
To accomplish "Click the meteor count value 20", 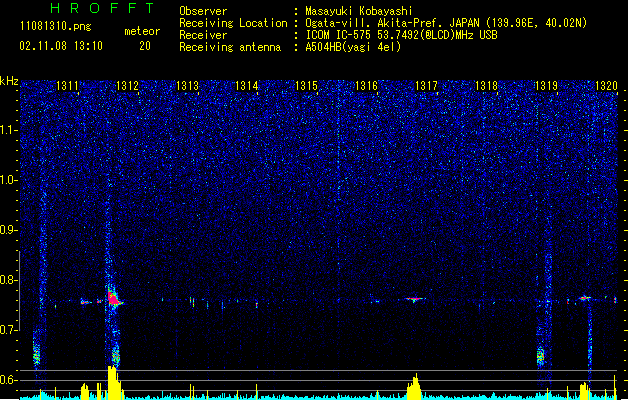I will (145, 46).
